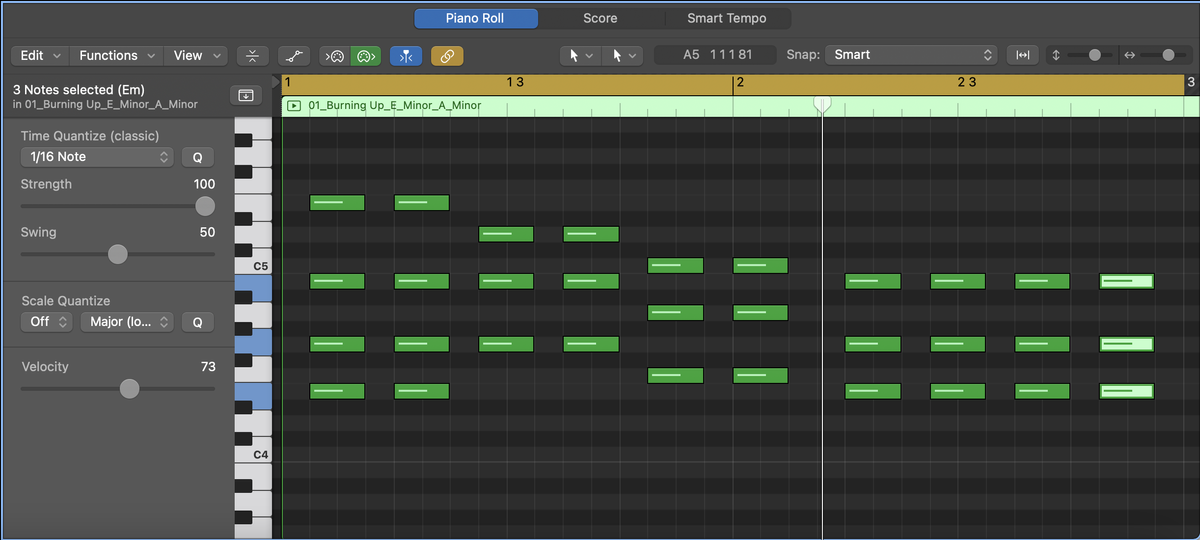This screenshot has width=1200, height=540.
Task: Click the '3 Notes selected (Em)' label
Action: click(x=79, y=90)
